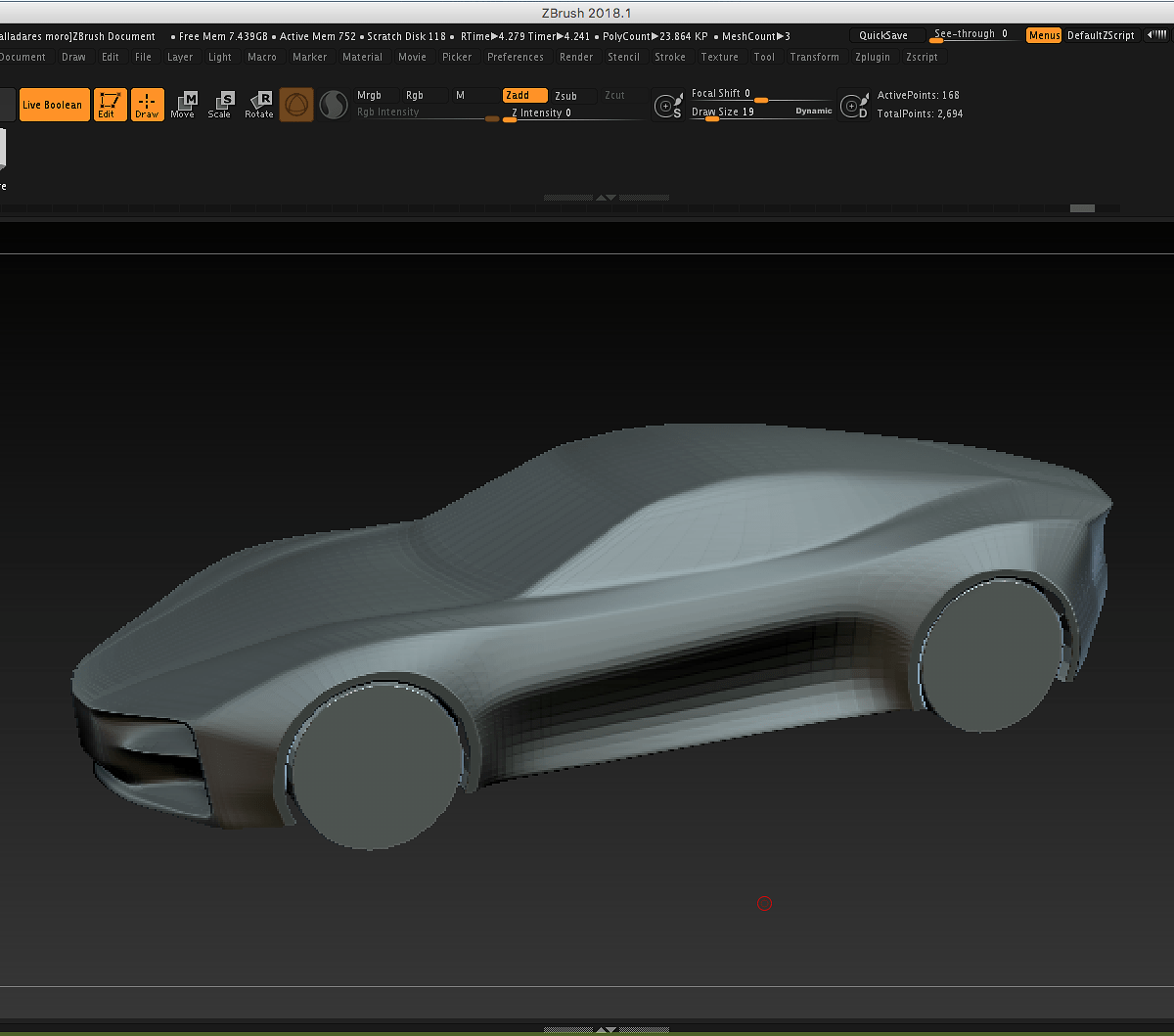Click the Scratch Disk 118 status text
Image resolution: width=1174 pixels, height=1036 pixels.
tap(406, 36)
